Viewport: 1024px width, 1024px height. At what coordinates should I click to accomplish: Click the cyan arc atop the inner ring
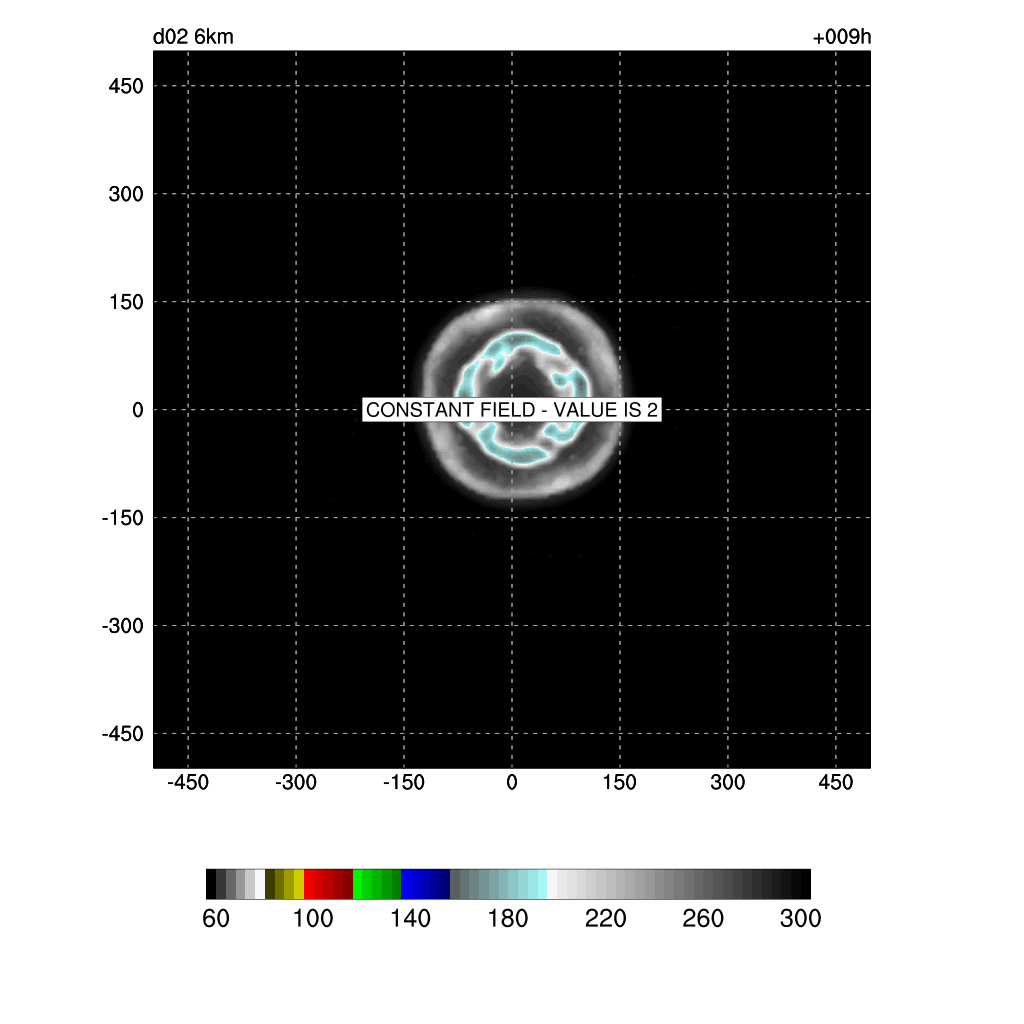519,342
